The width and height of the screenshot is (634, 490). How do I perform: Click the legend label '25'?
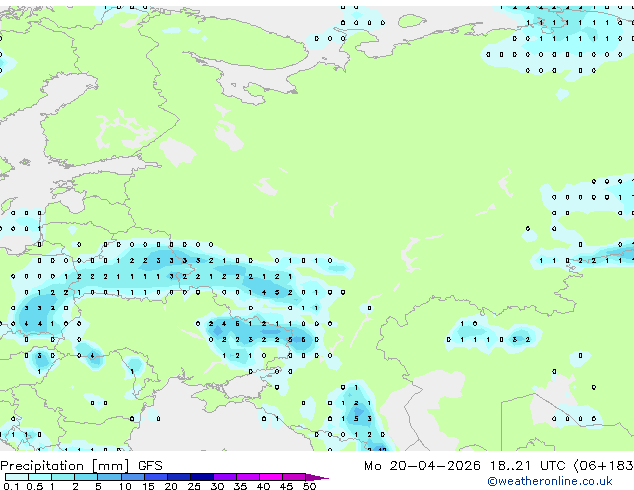pyautogui.click(x=194, y=486)
